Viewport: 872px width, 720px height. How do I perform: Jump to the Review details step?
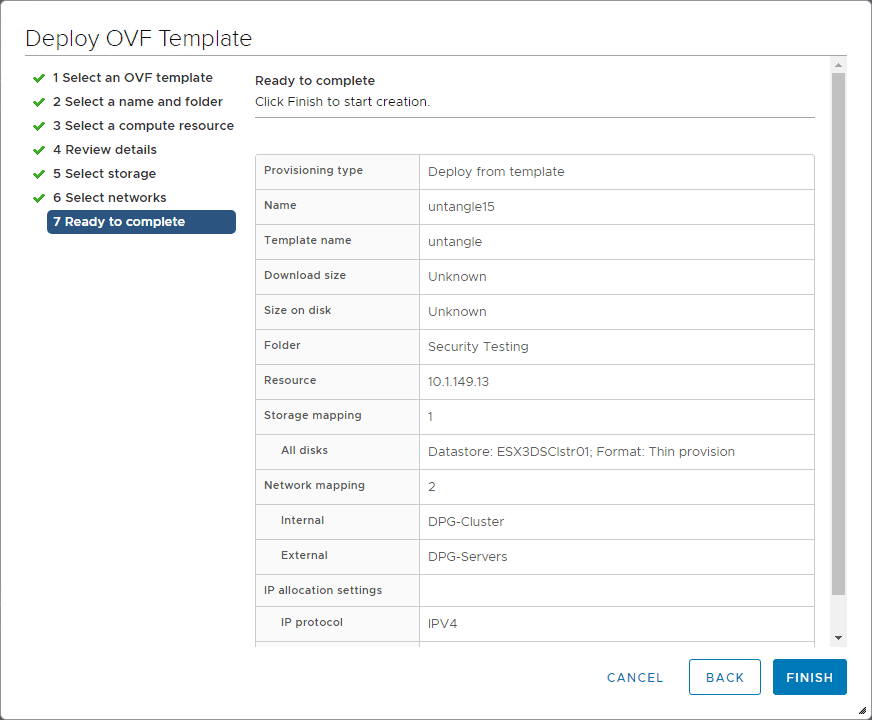click(105, 149)
